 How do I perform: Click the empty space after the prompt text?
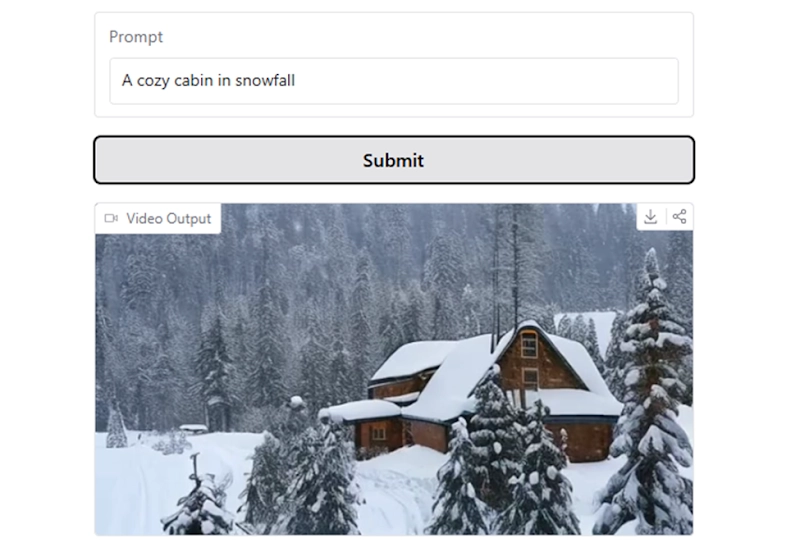pyautogui.click(x=485, y=81)
